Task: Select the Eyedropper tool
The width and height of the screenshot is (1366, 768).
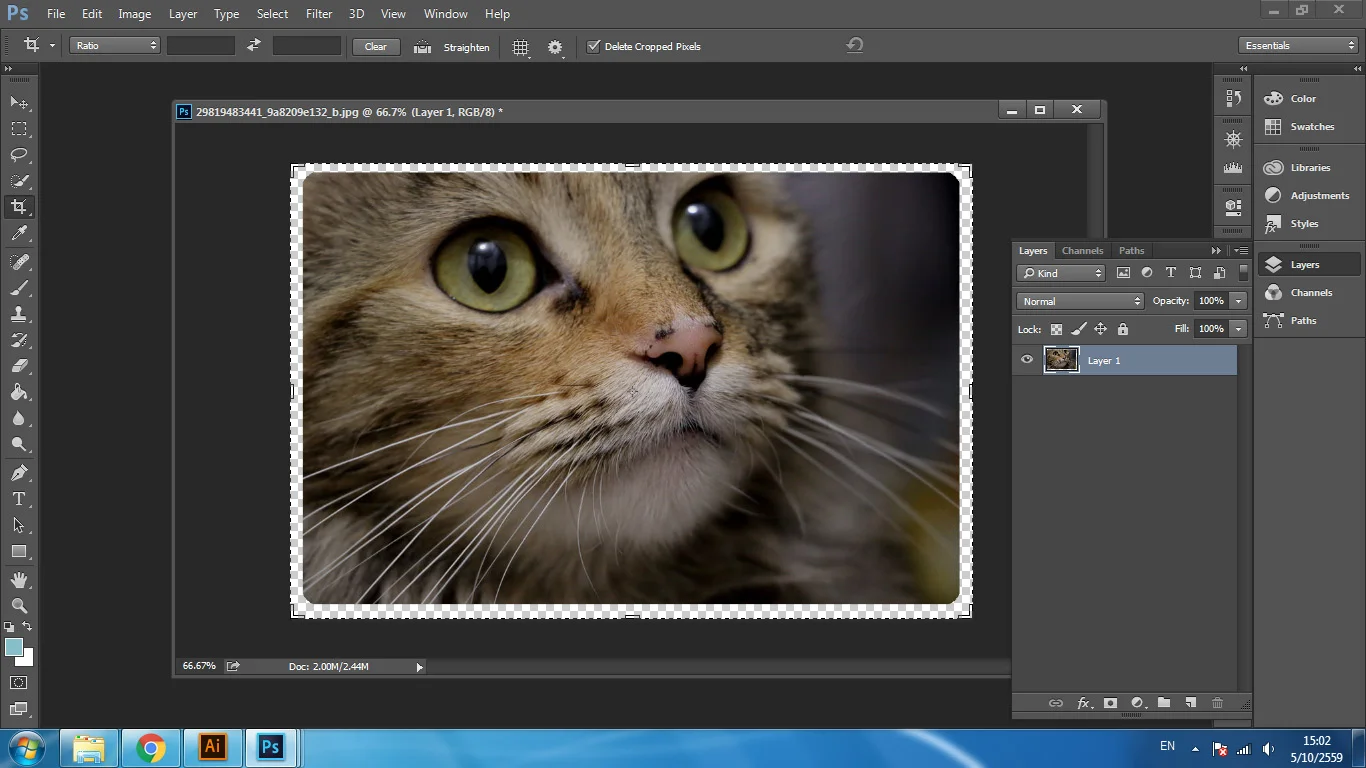Action: pyautogui.click(x=19, y=234)
